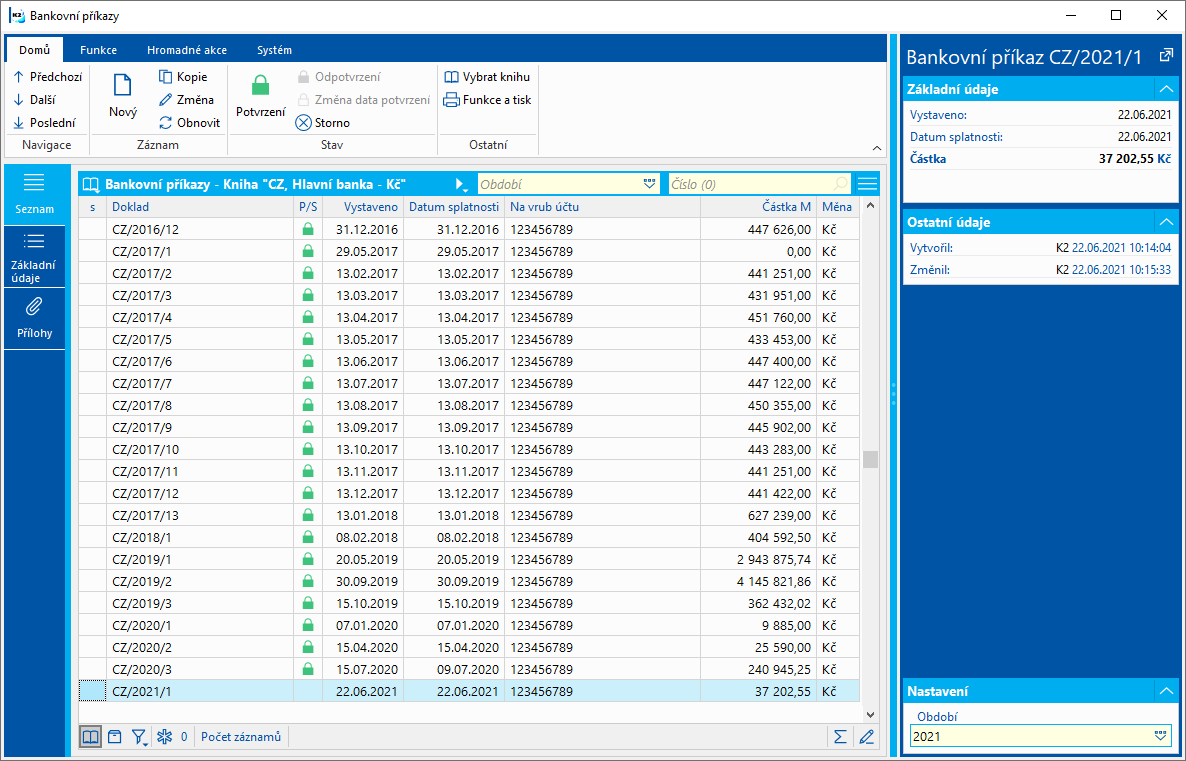Click Storno in the Stav group
The image size is (1186, 761).
click(323, 123)
